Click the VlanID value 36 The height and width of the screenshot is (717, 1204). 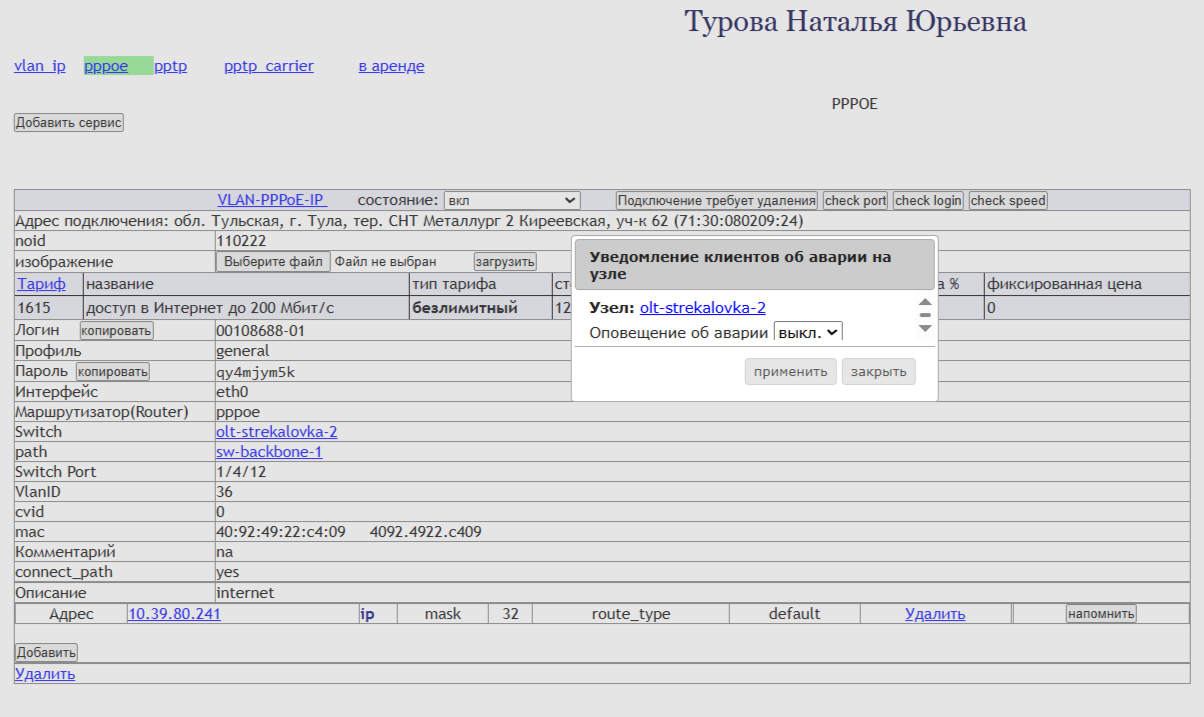pos(225,492)
